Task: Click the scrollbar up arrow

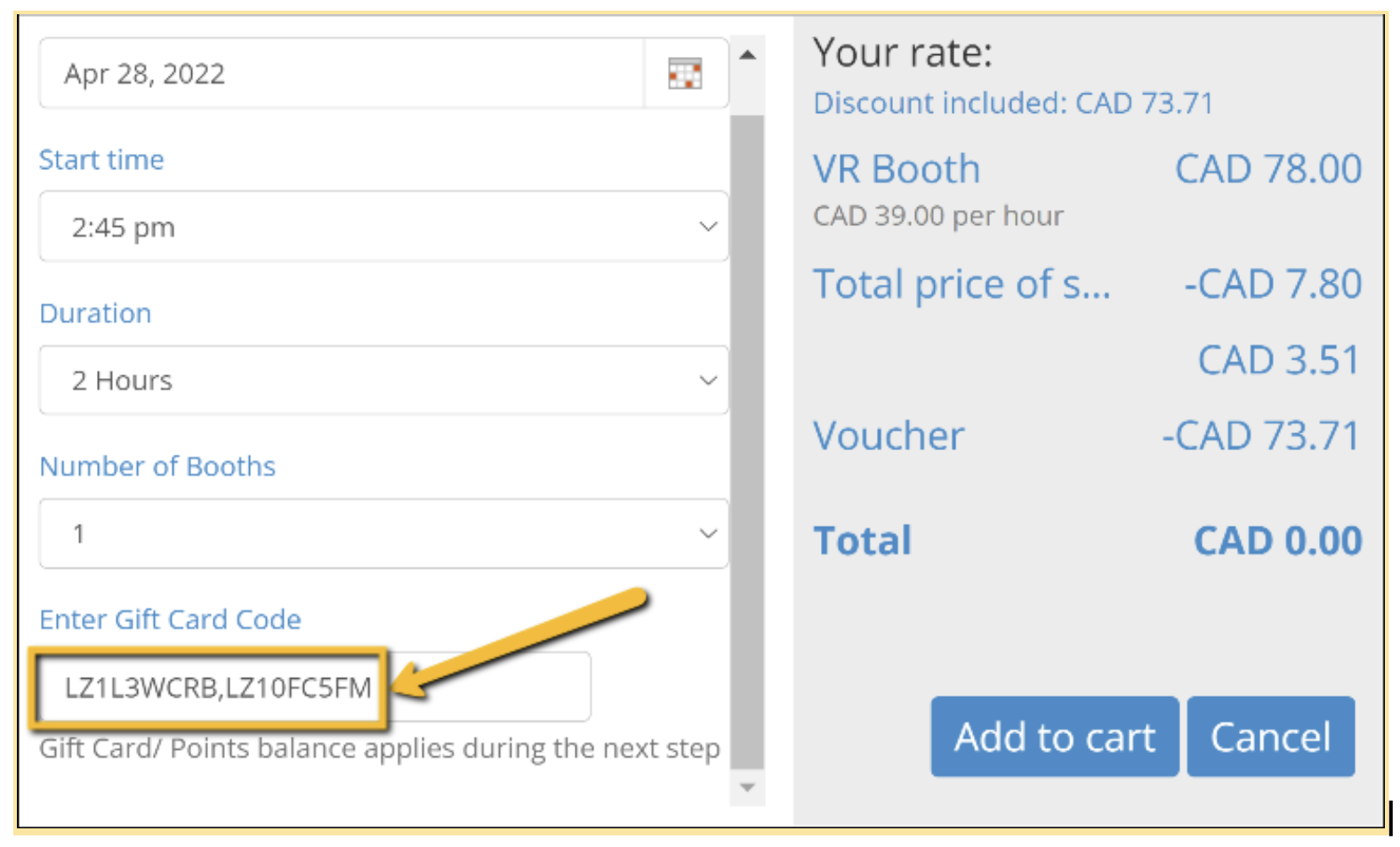Action: pos(748,55)
